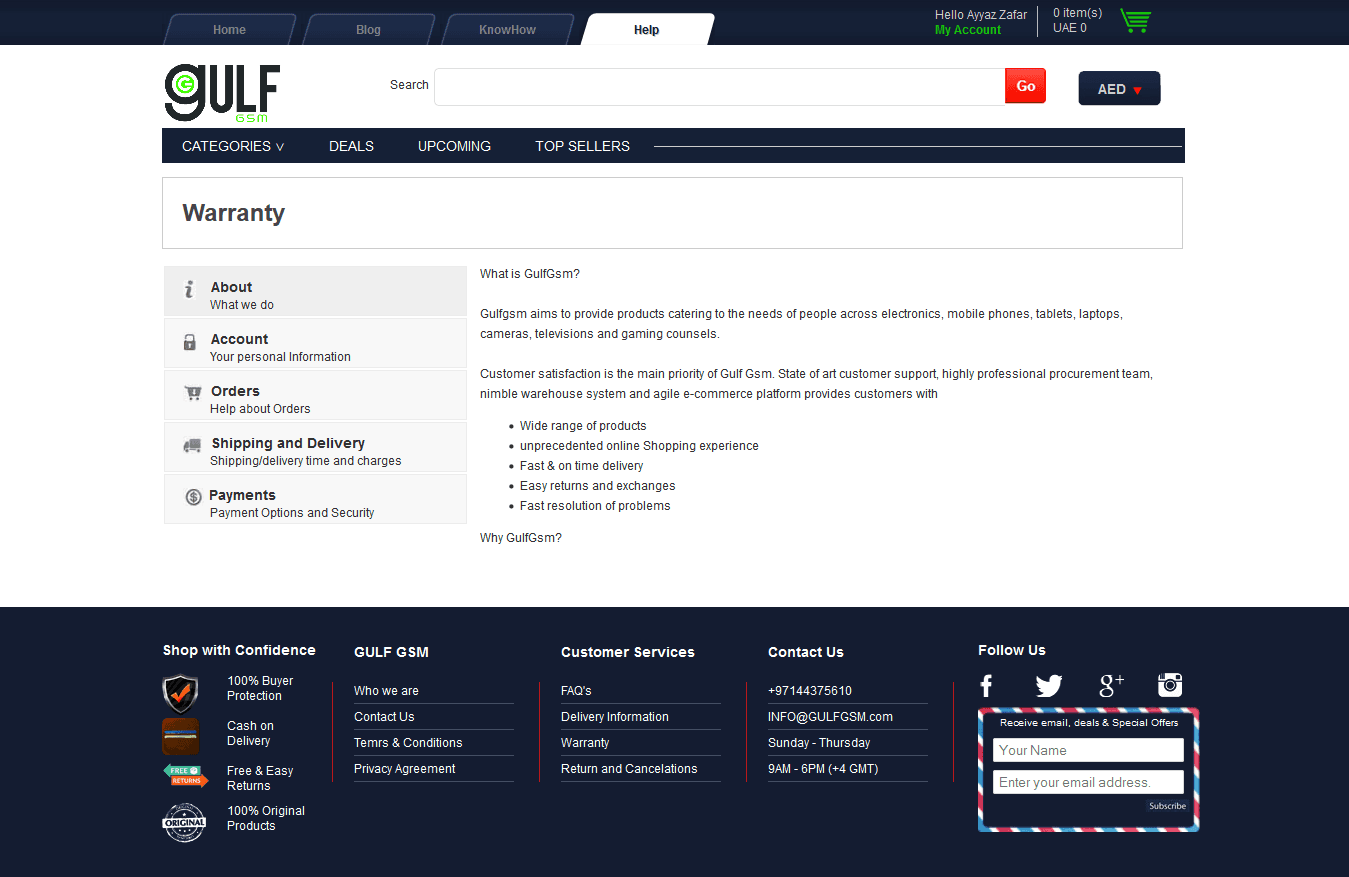Click the 100% Original Products text
Screen dimensions: 1349x877
[266, 818]
